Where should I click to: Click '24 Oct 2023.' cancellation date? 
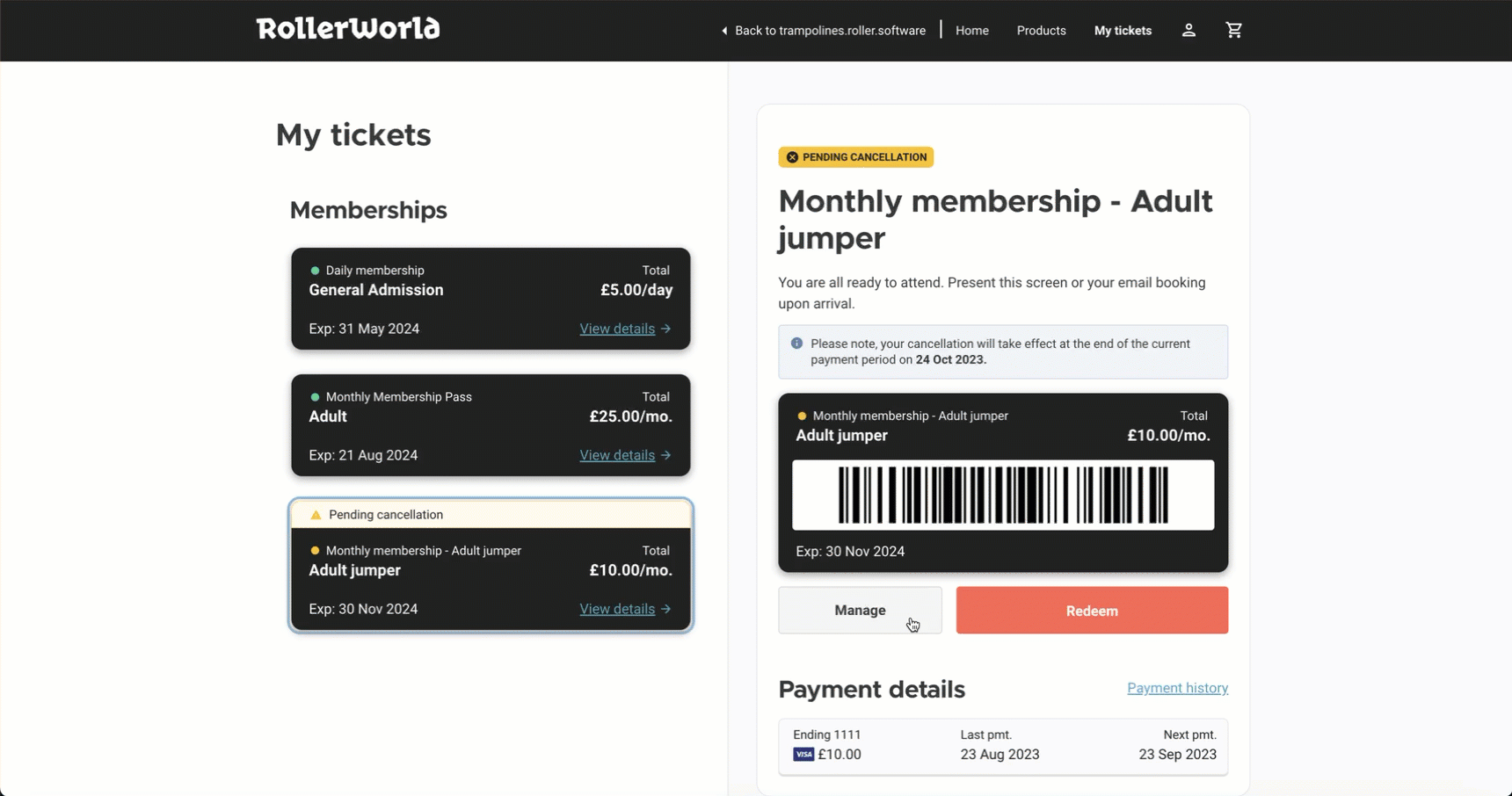click(x=951, y=359)
